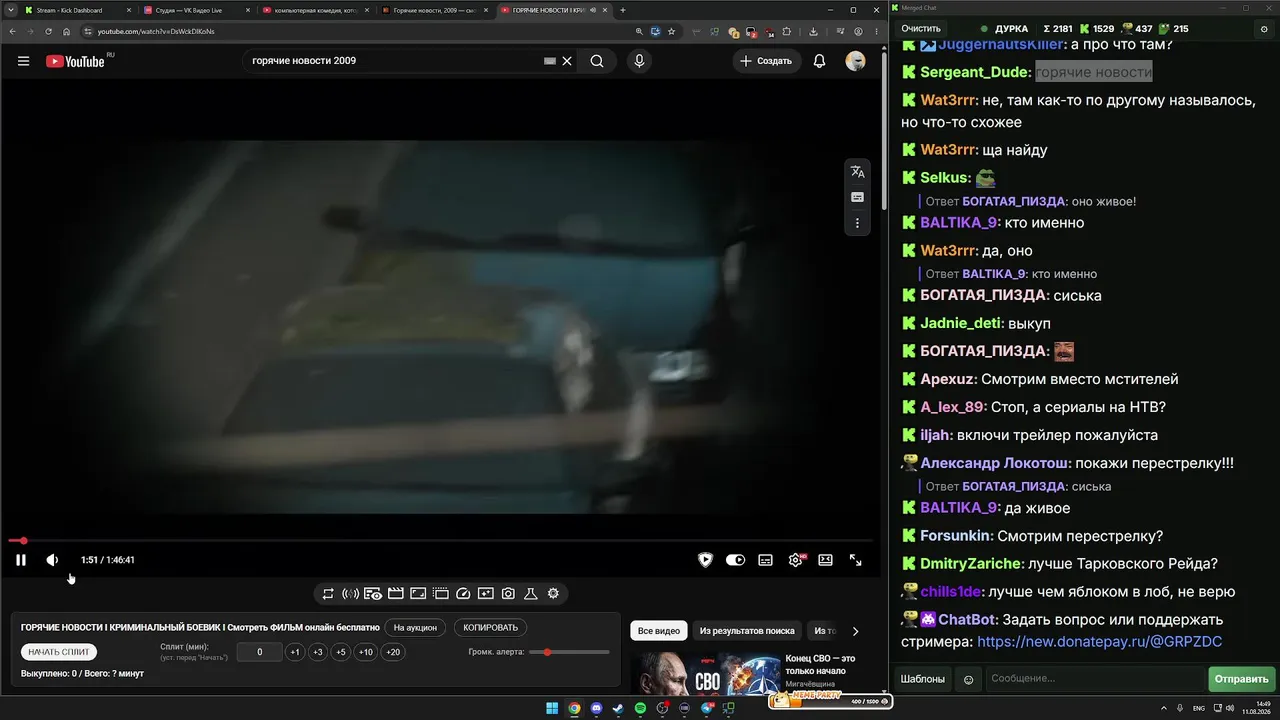
Task: Switch to the Студия — VK Видео Live tab
Action: click(x=192, y=10)
